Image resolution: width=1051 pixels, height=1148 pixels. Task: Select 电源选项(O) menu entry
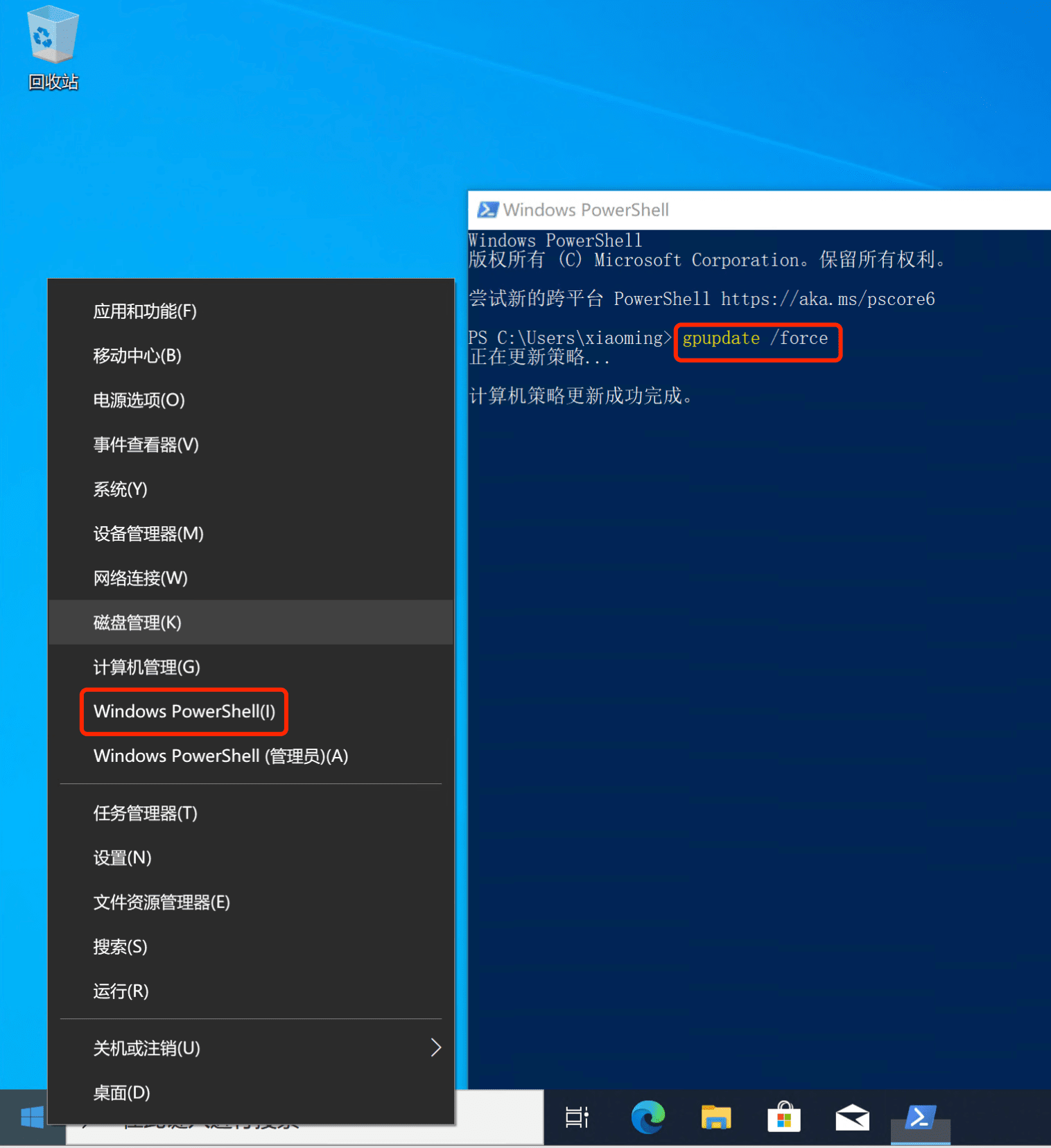(251, 400)
